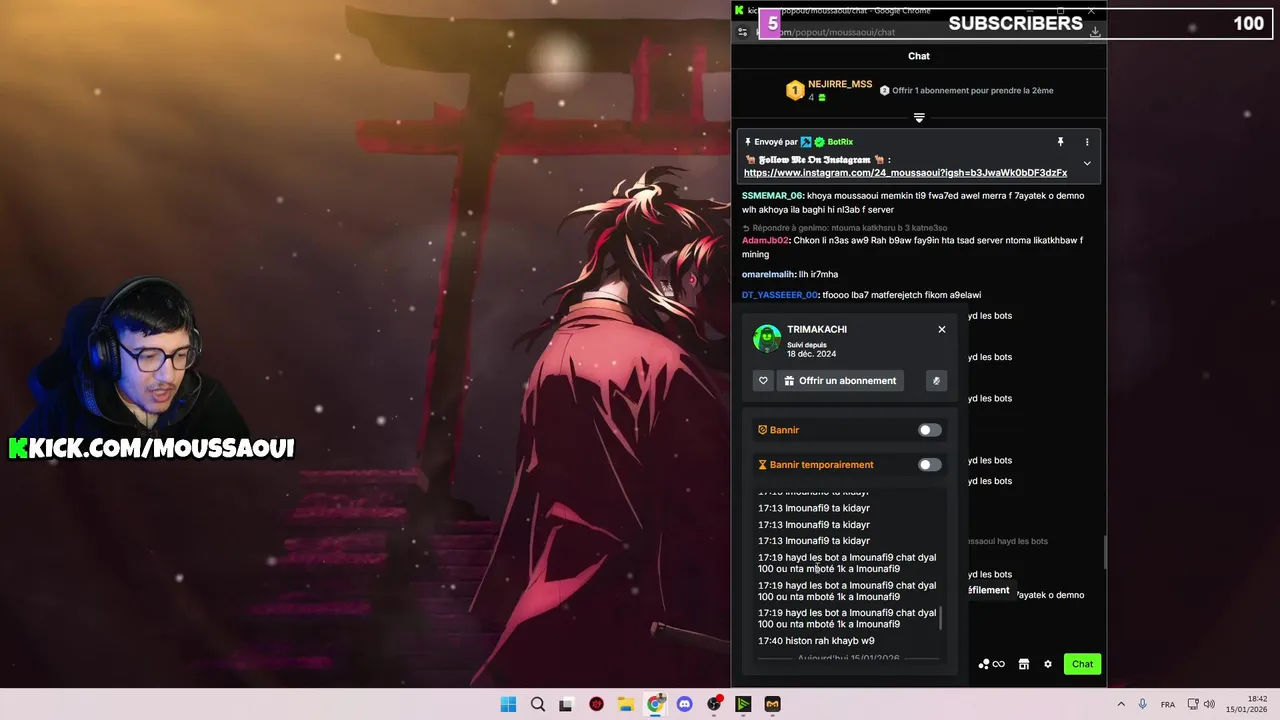Image resolution: width=1280 pixels, height=720 pixels.
Task: Click username omarelmalih in chat
Action: [x=768, y=274]
